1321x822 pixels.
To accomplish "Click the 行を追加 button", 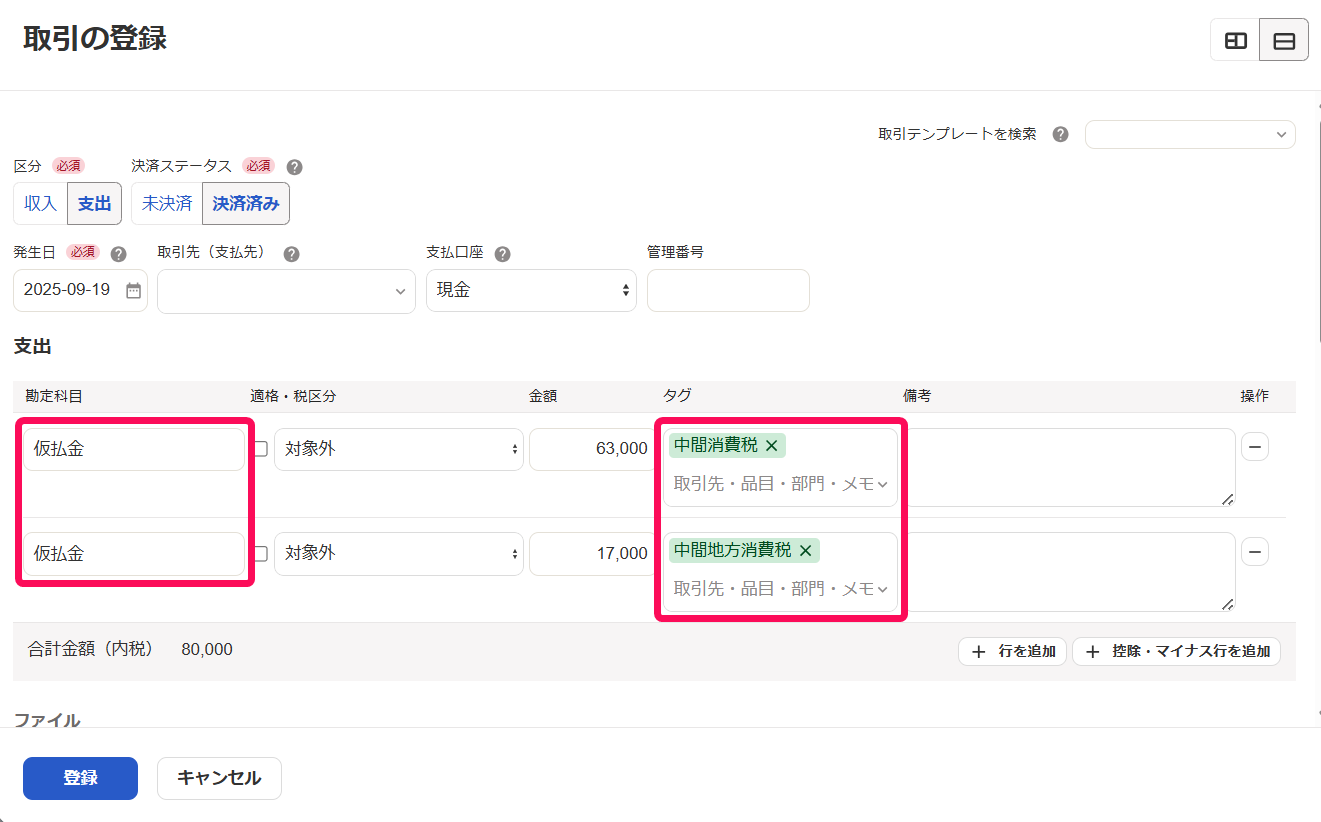I will (1013, 651).
